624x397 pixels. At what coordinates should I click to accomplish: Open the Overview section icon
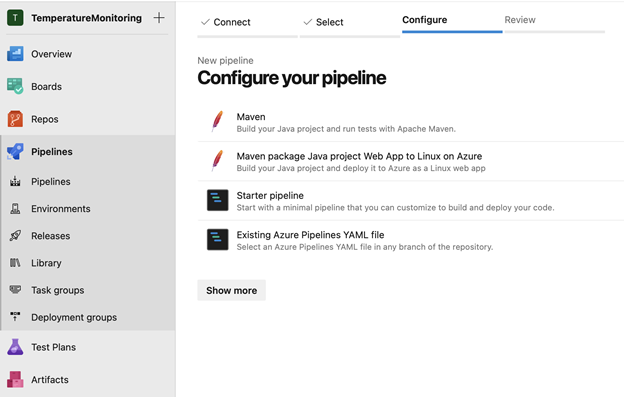[15, 54]
